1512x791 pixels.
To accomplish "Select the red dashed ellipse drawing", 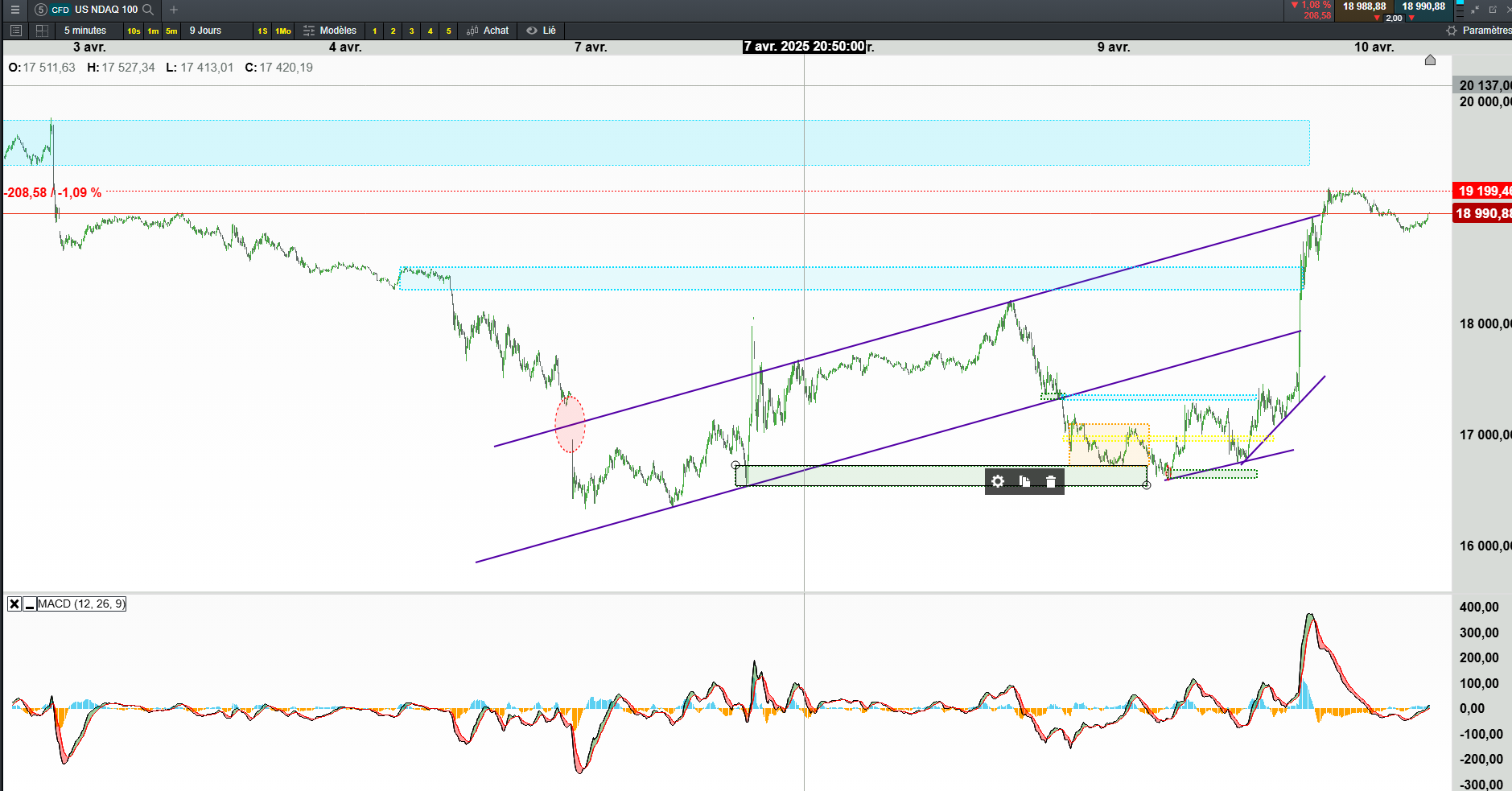I will (x=570, y=424).
